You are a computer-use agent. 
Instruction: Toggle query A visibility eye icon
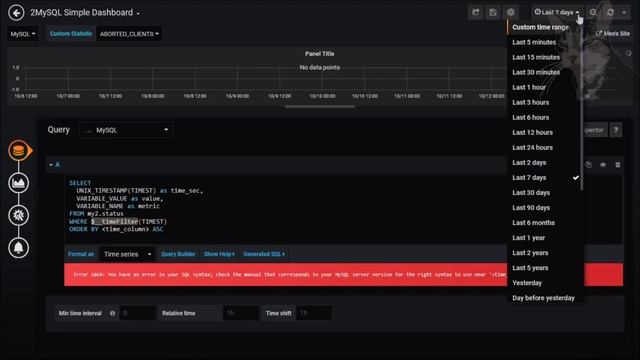(603, 164)
